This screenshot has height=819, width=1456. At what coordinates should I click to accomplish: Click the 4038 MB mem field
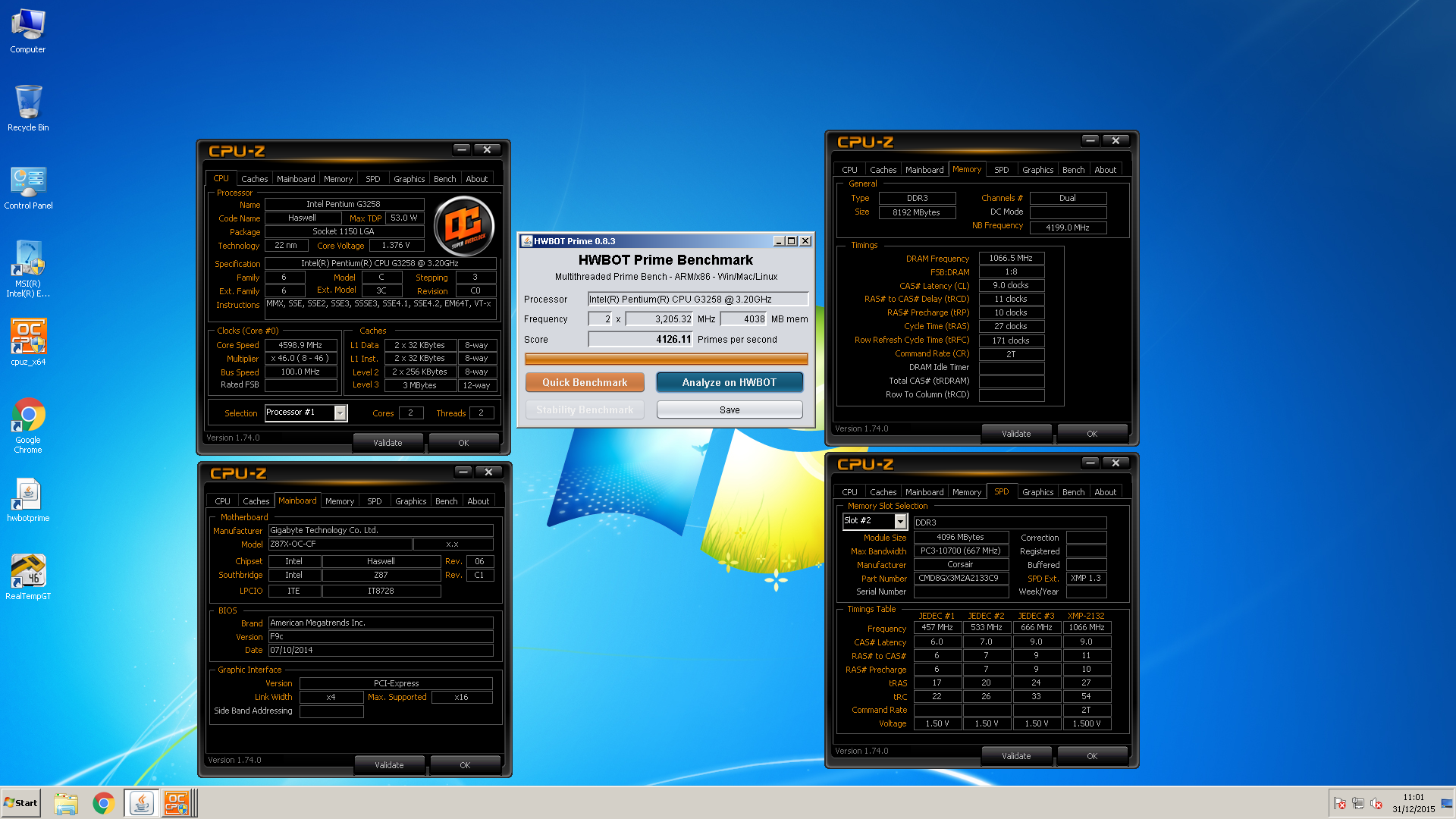point(744,319)
